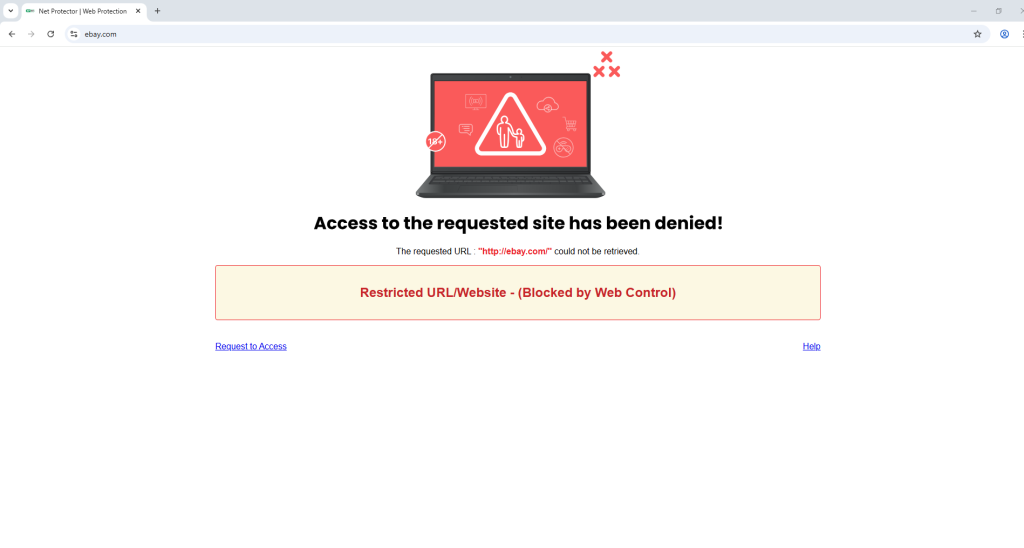Expand the tab search dropdown arrow

pos(10,11)
